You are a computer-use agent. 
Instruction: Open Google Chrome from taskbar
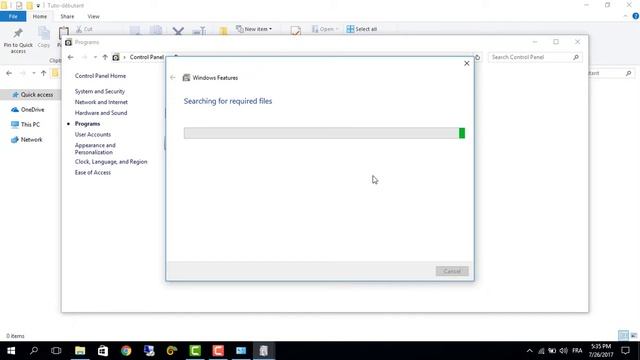pyautogui.click(x=126, y=351)
